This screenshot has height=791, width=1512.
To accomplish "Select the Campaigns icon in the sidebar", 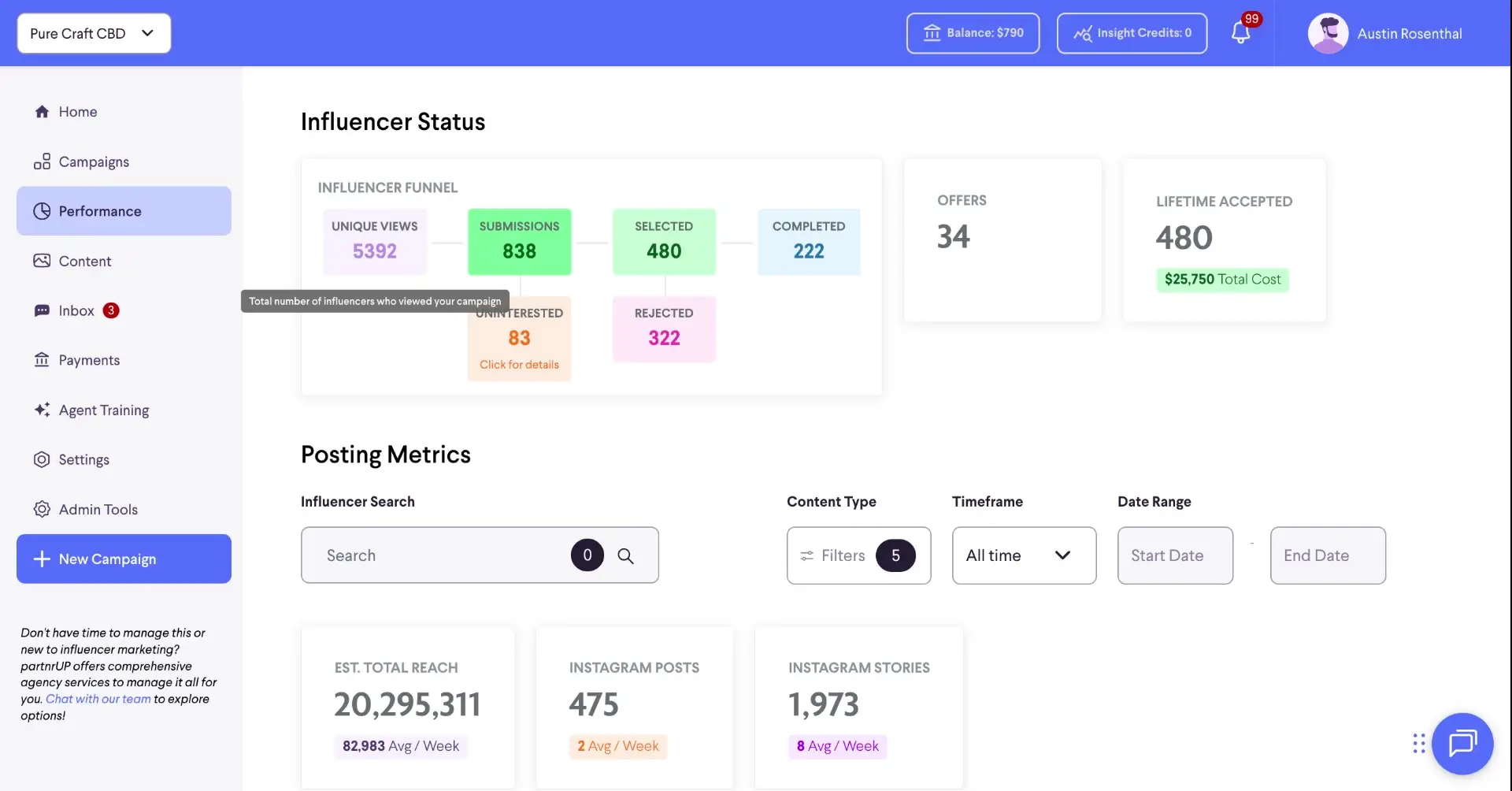I will (x=42, y=161).
